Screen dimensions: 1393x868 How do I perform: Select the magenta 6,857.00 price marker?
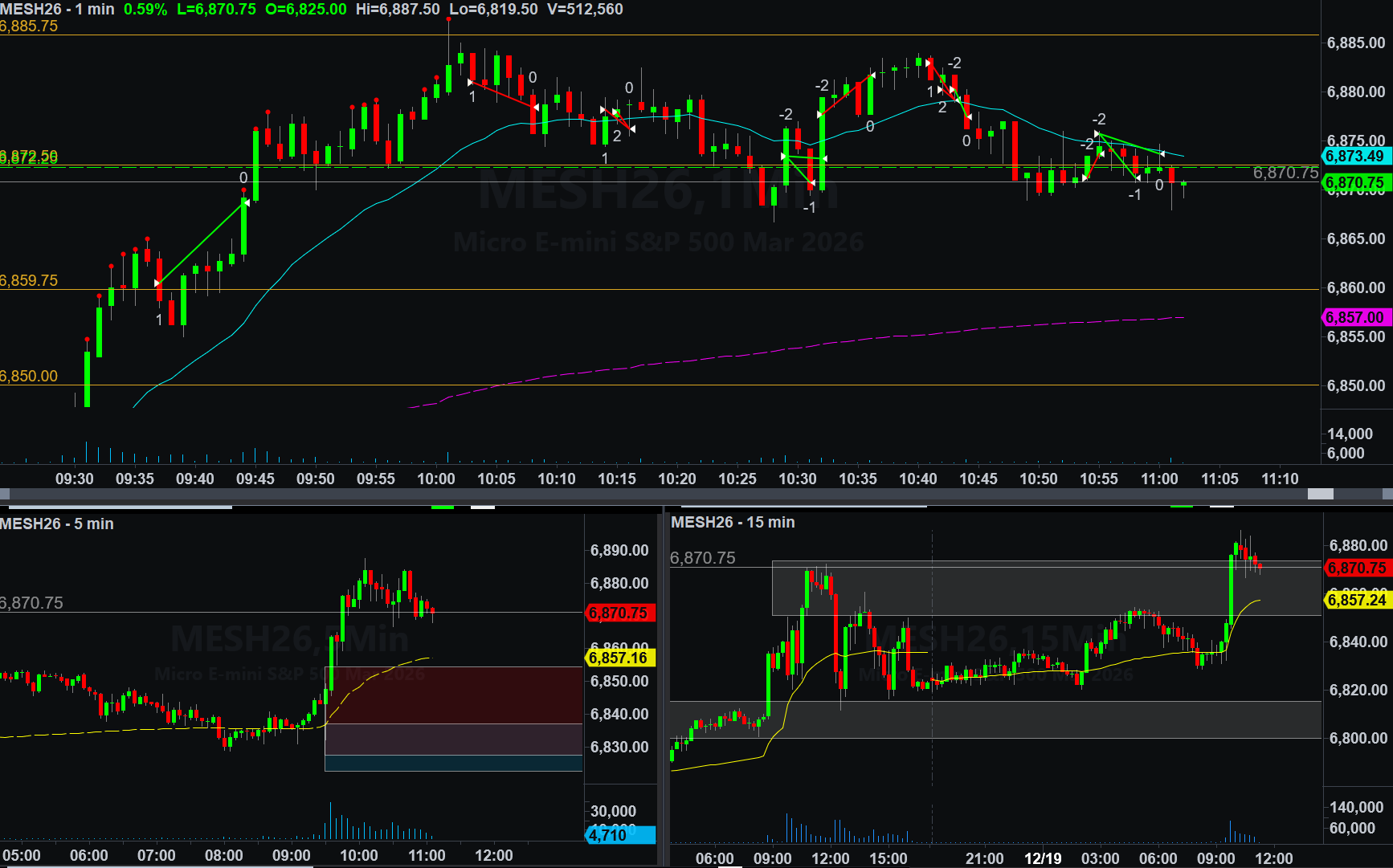[x=1355, y=318]
